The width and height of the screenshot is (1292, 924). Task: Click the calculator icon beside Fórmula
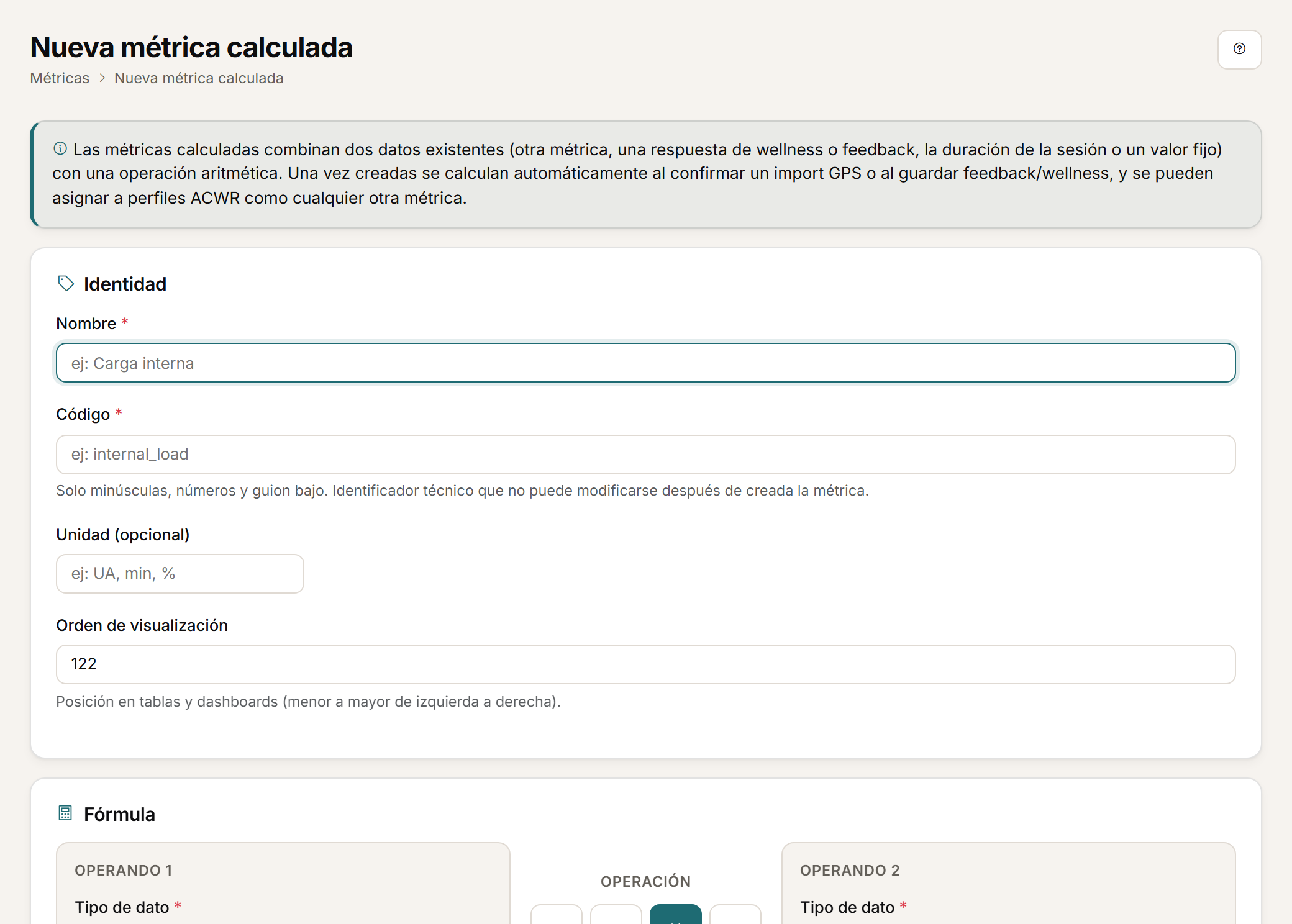65,813
